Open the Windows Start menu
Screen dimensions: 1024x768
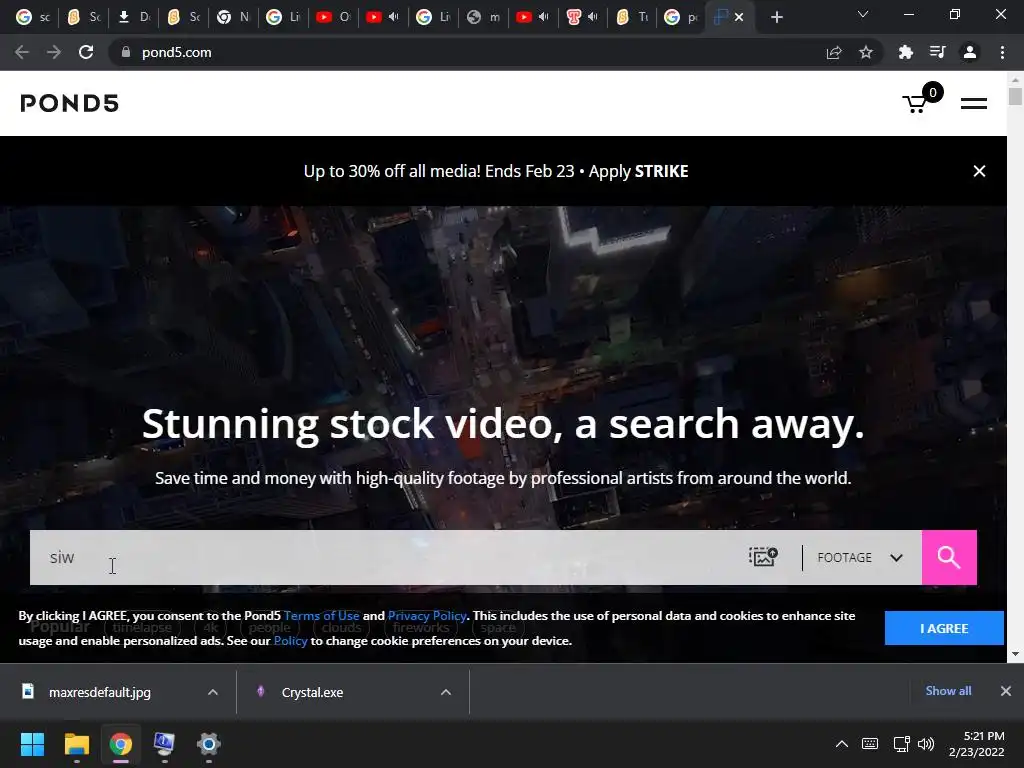[32, 744]
